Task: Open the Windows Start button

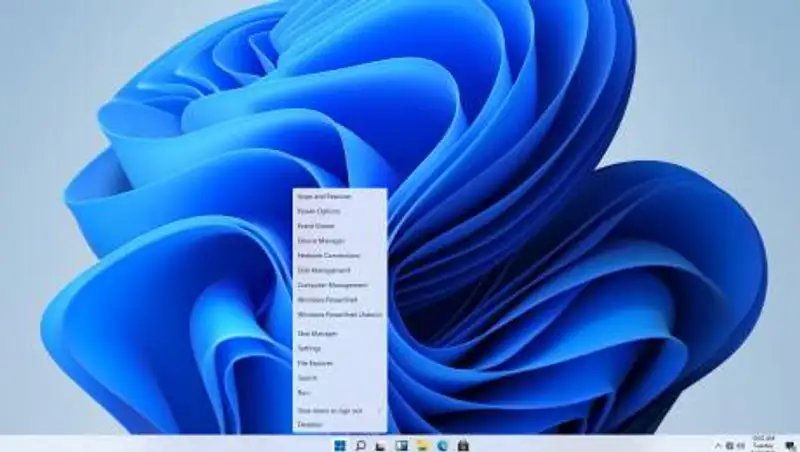Action: (x=340, y=446)
